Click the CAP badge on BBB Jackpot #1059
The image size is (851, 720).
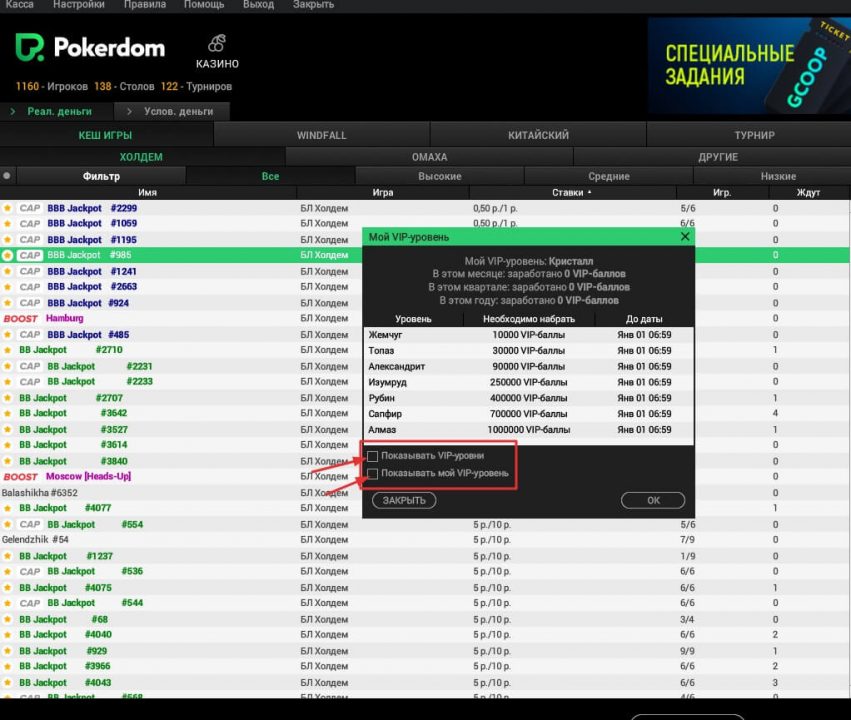(30, 224)
